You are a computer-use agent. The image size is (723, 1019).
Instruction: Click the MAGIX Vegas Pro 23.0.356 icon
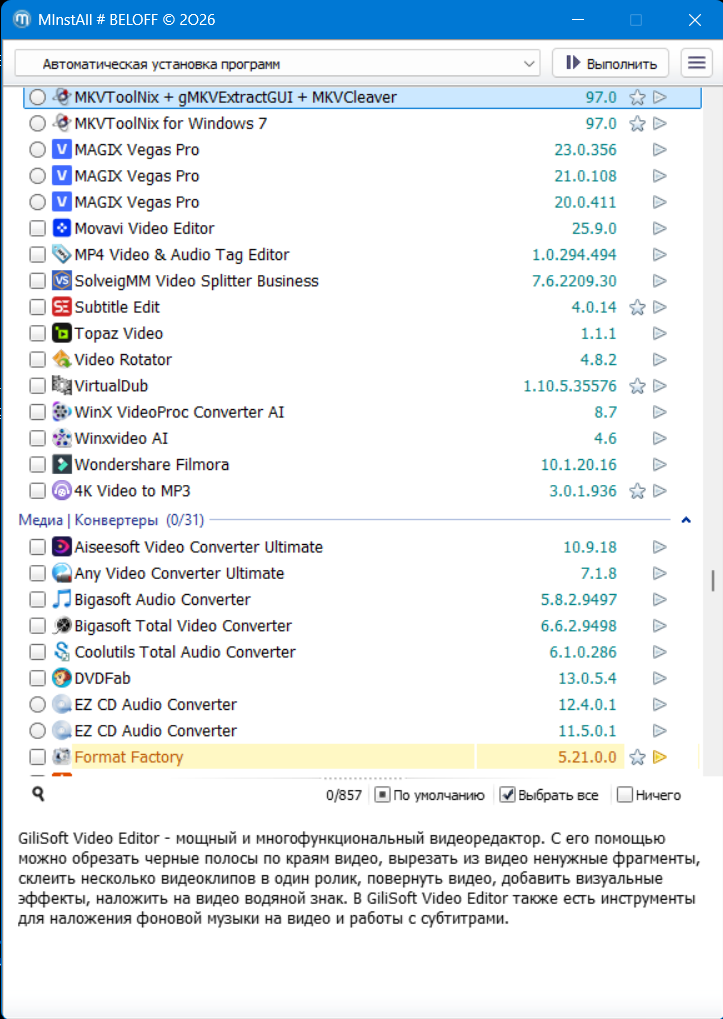point(61,150)
